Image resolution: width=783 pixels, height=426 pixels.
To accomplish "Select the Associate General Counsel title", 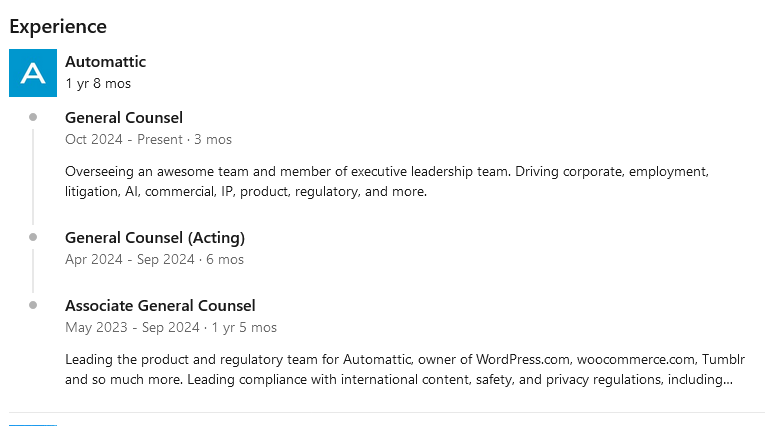I will coord(160,306).
